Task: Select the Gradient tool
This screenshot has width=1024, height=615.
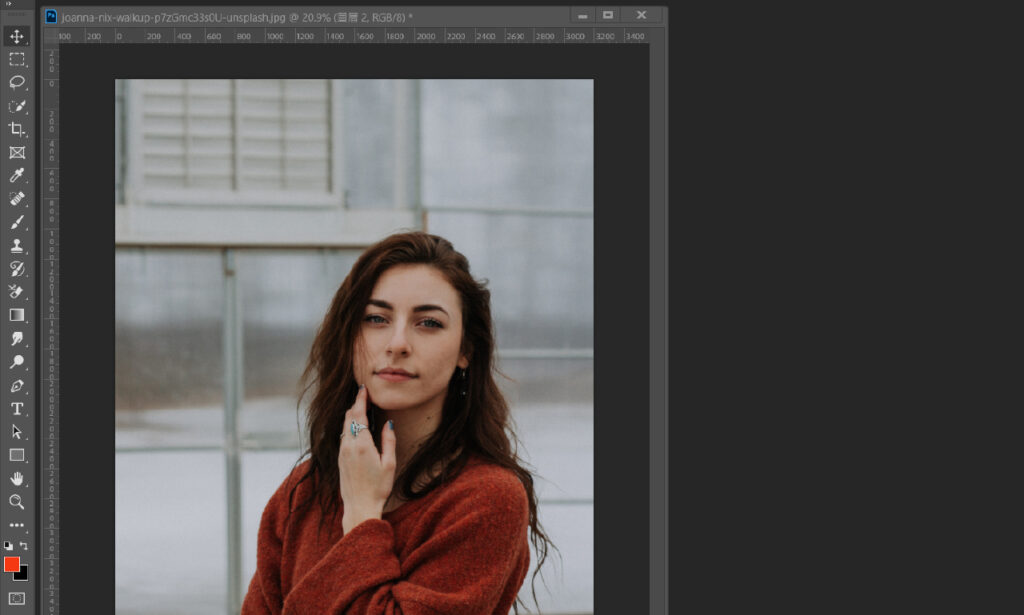Action: coord(17,315)
